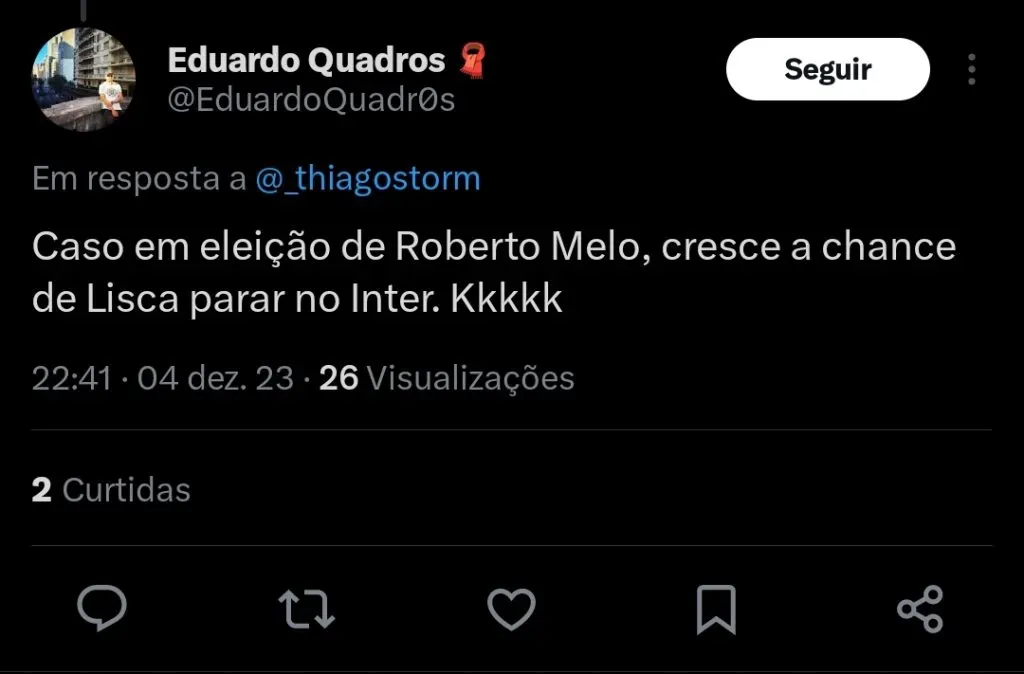Click the 'Em resposta a' label

[139, 179]
